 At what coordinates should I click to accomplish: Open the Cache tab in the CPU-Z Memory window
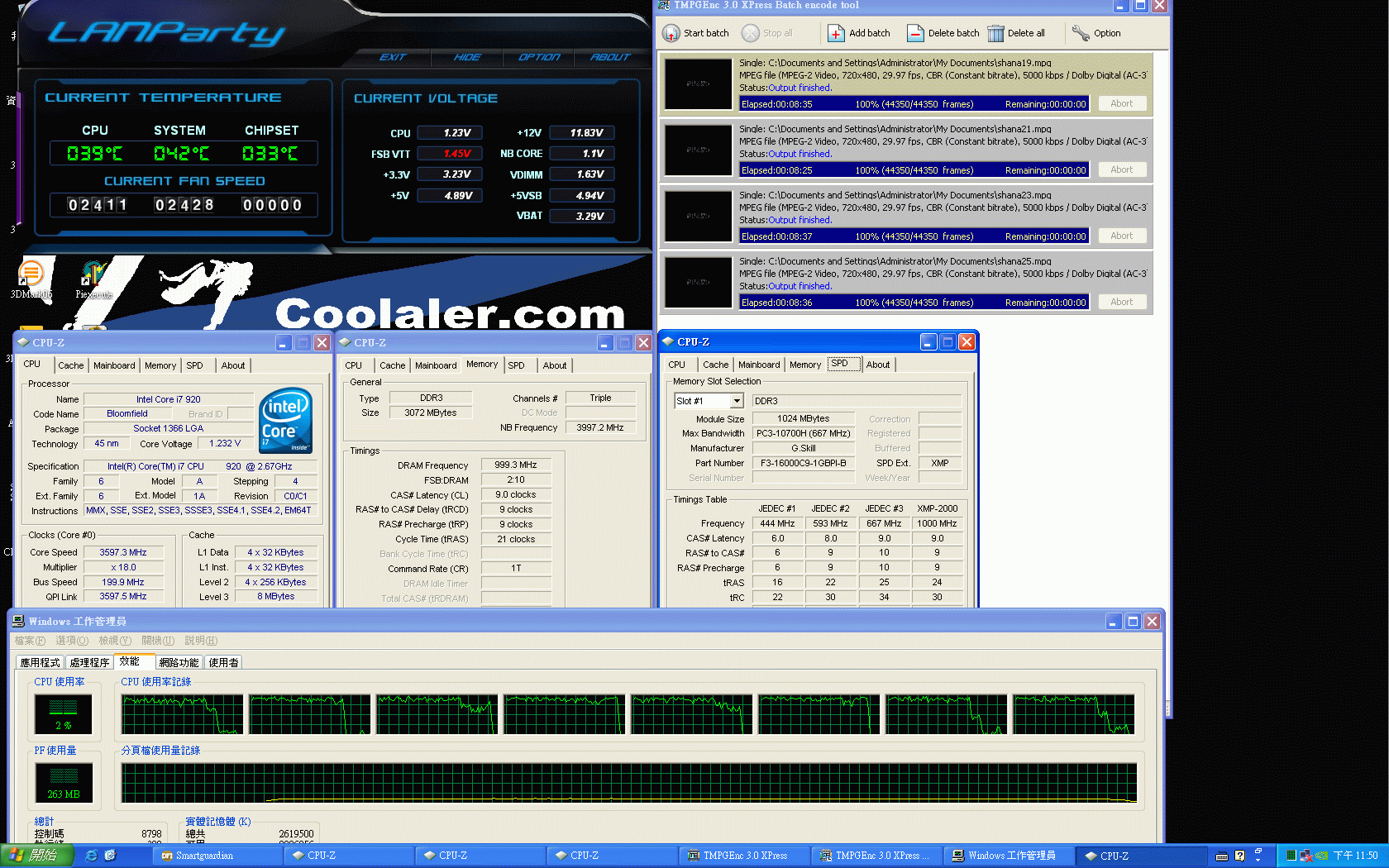pyautogui.click(x=393, y=365)
